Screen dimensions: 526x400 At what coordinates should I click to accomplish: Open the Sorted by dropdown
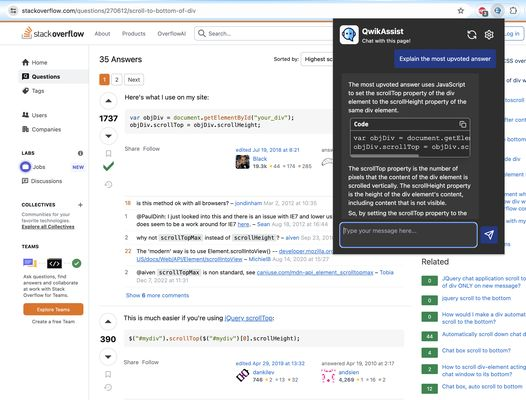(x=317, y=59)
